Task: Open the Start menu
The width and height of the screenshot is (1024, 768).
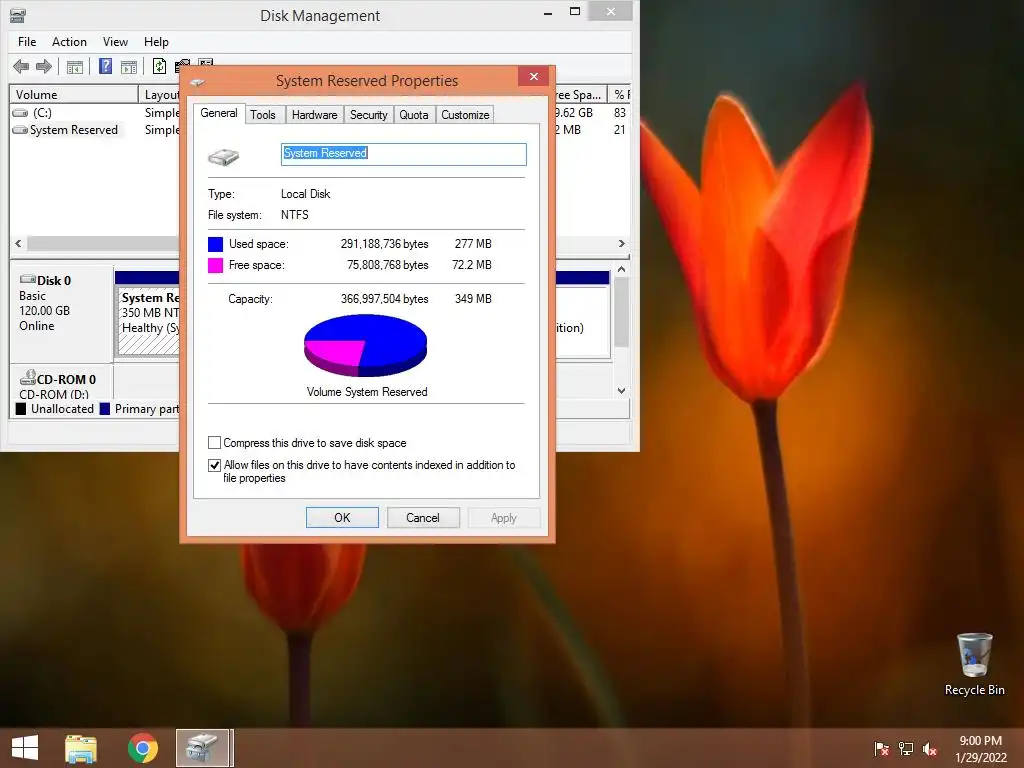Action: [25, 748]
